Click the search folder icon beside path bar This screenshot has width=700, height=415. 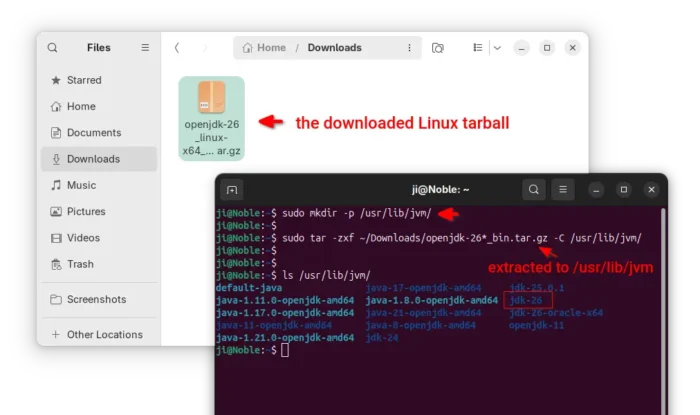point(438,47)
